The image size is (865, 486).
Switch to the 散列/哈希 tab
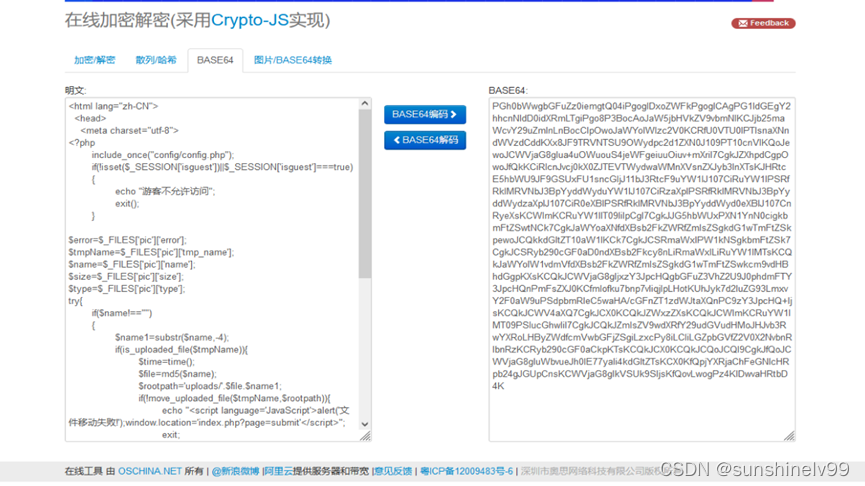tap(156, 60)
